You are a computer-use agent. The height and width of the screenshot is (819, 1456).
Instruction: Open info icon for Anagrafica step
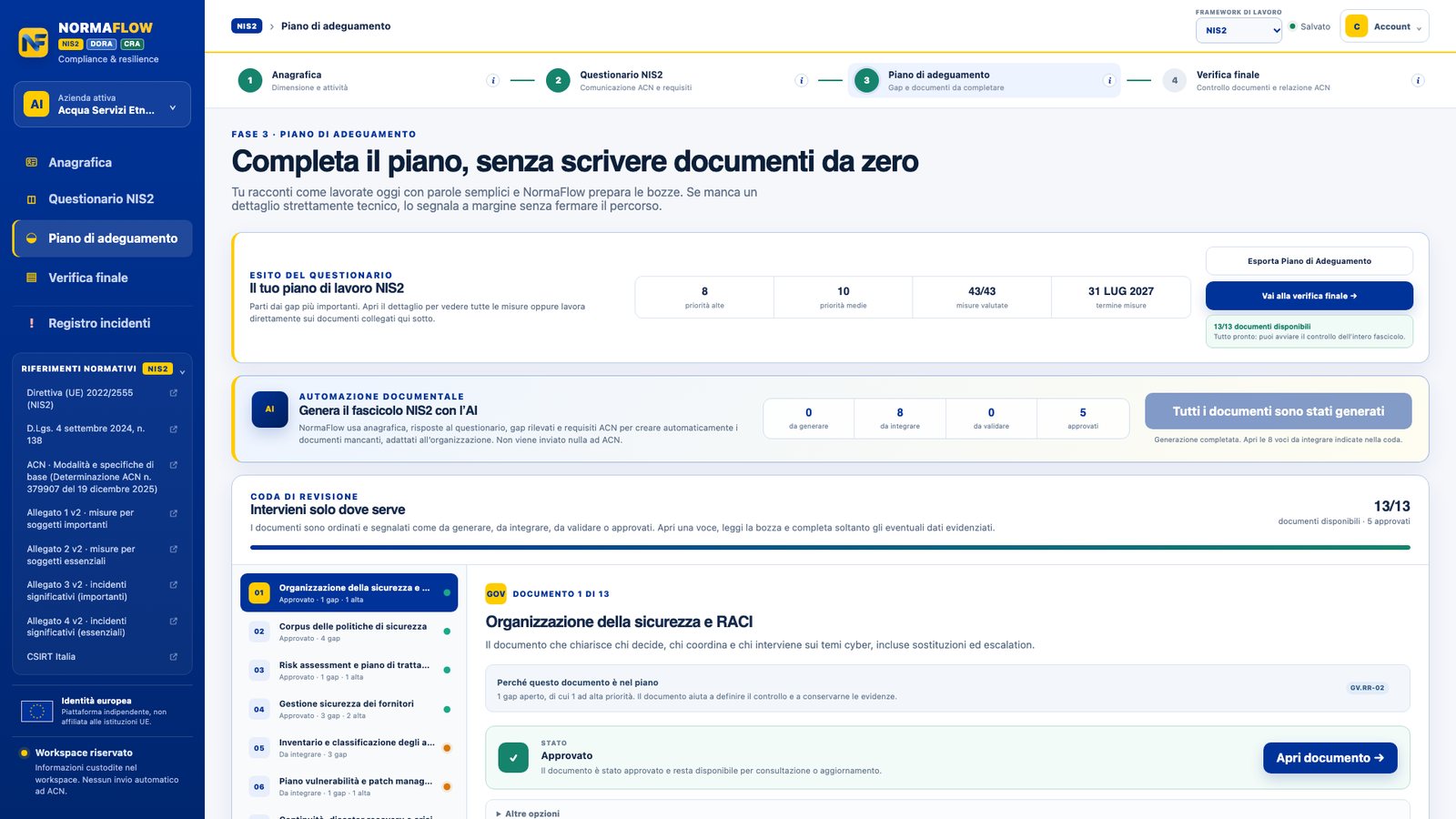(x=493, y=80)
